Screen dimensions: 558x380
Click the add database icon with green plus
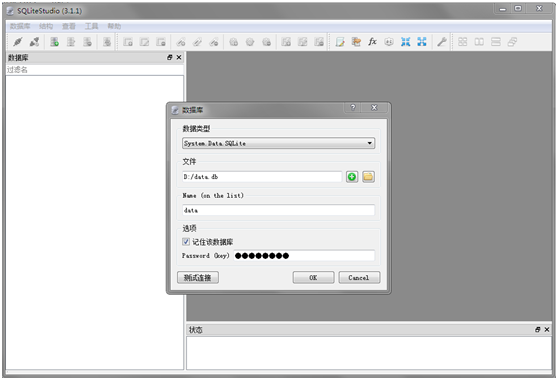coord(54,42)
